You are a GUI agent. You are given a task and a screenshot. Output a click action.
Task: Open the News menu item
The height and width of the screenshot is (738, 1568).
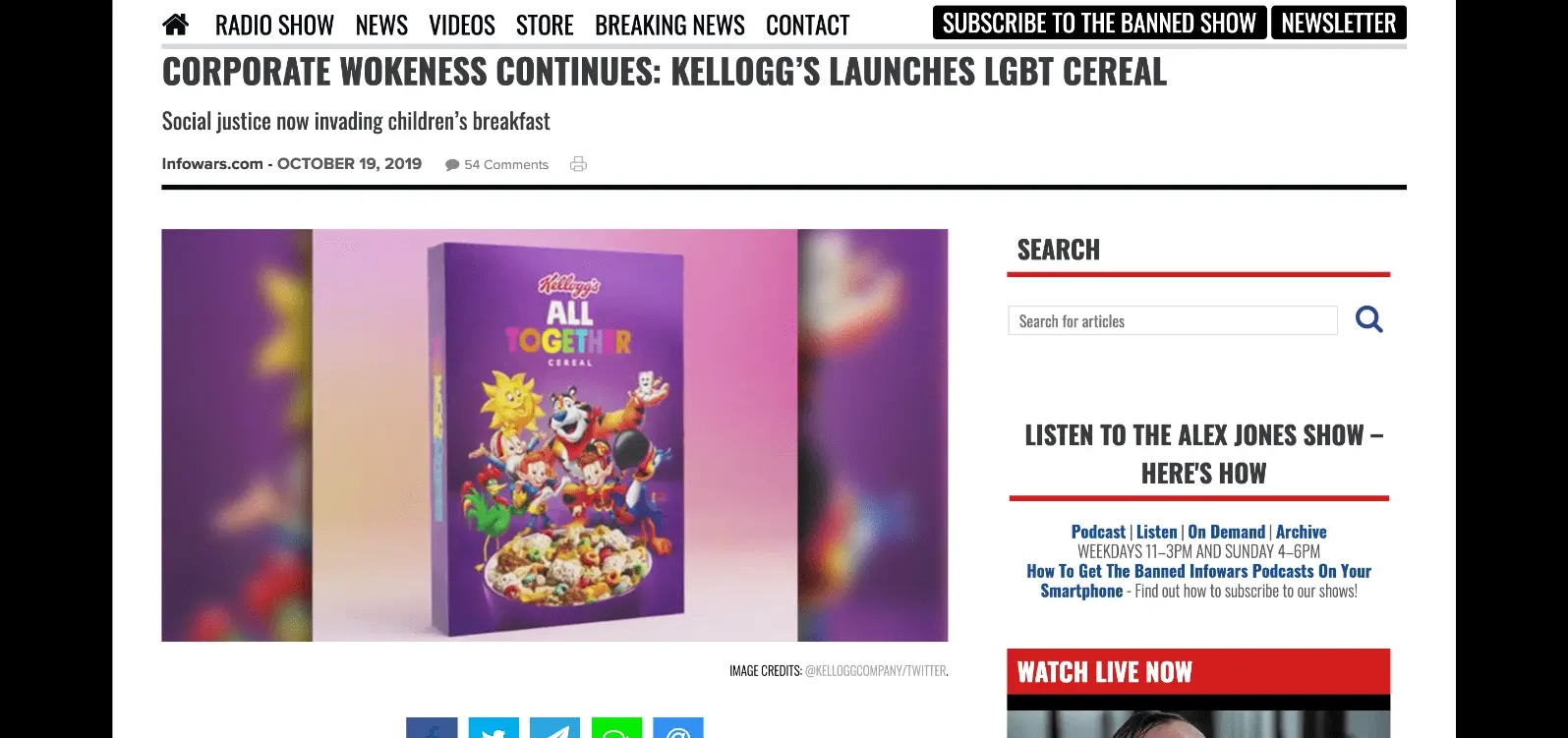381,25
